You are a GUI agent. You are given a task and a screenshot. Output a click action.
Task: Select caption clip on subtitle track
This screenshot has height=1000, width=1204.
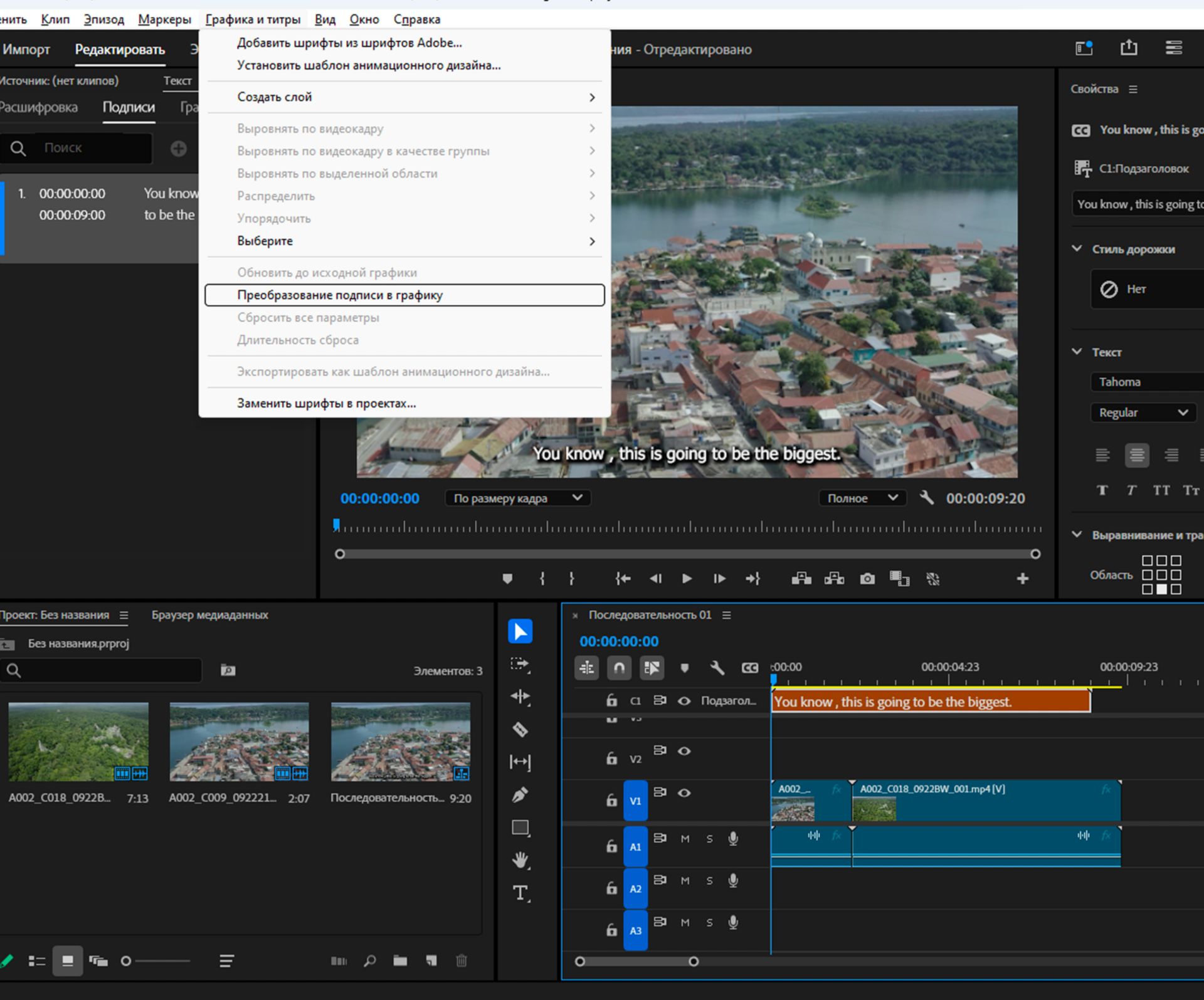tap(931, 702)
